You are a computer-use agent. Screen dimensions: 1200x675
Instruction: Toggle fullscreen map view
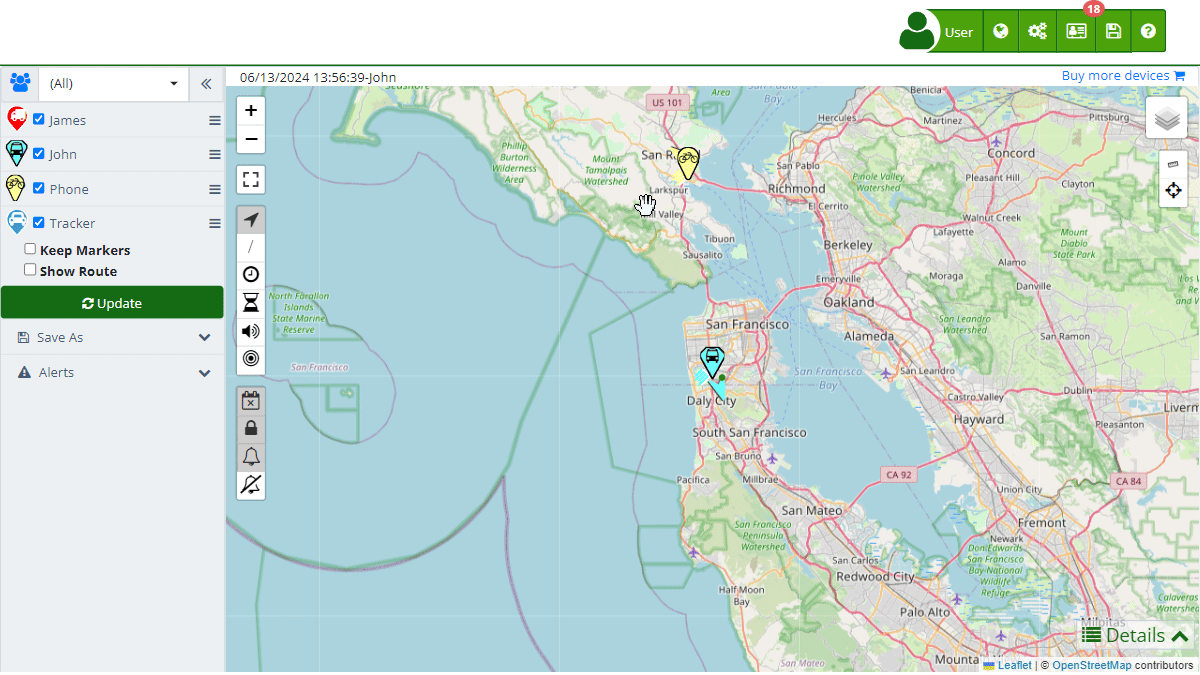click(251, 180)
